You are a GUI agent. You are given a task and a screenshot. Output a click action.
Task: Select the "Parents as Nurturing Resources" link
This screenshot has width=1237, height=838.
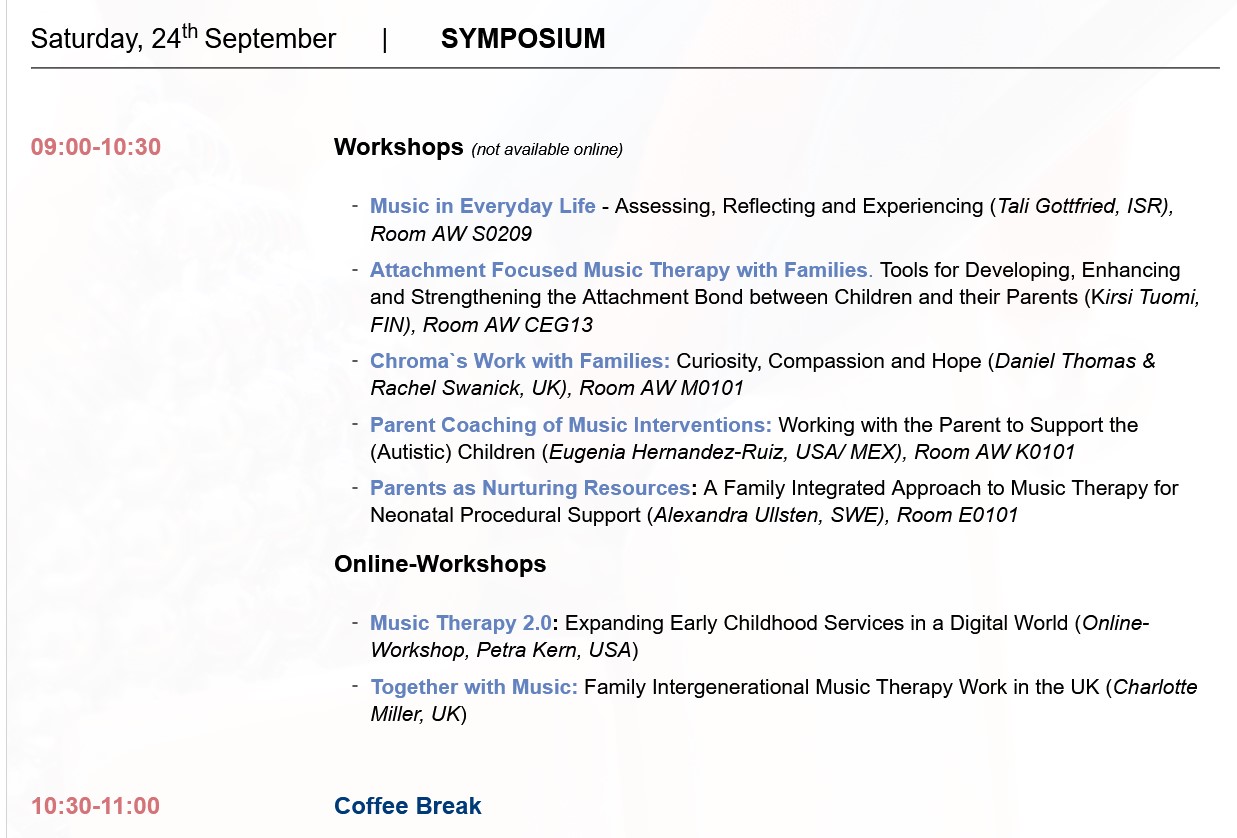click(x=529, y=488)
